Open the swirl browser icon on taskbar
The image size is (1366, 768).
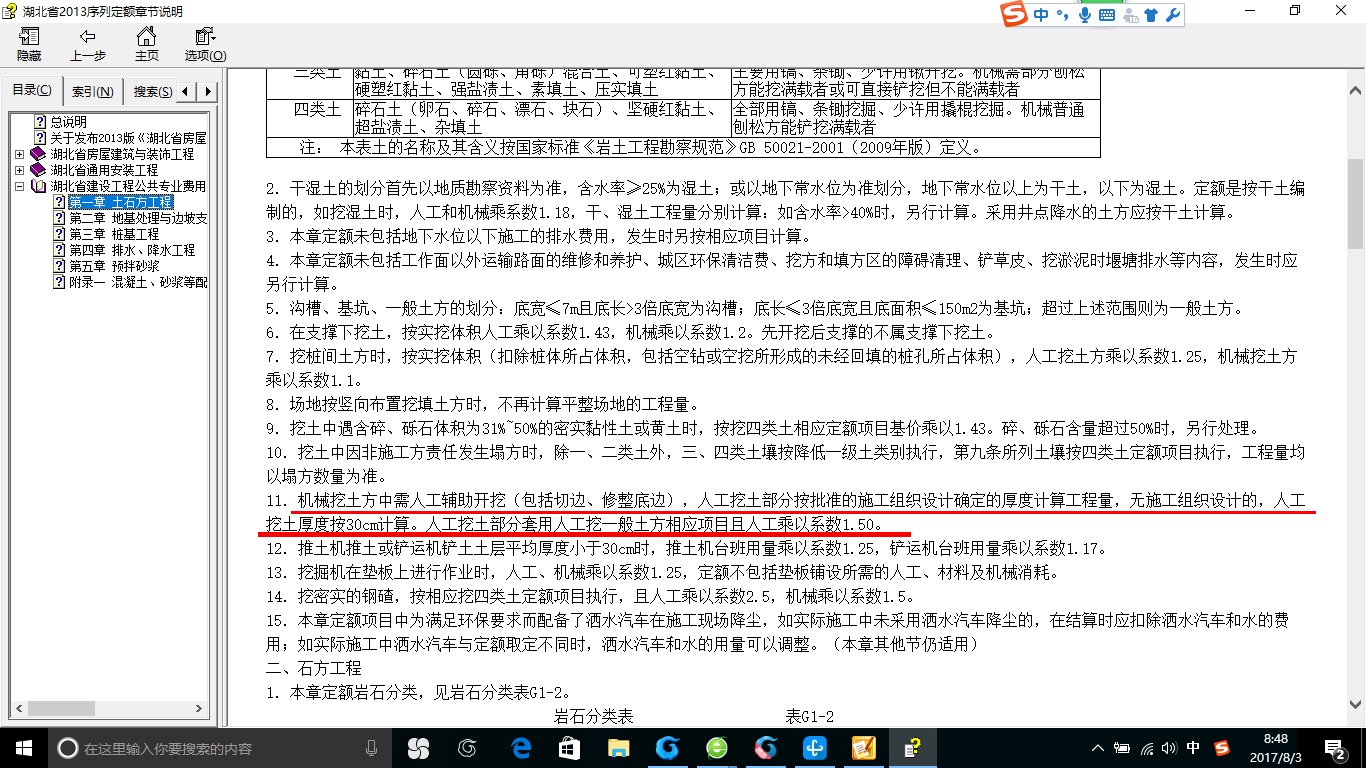(467, 748)
